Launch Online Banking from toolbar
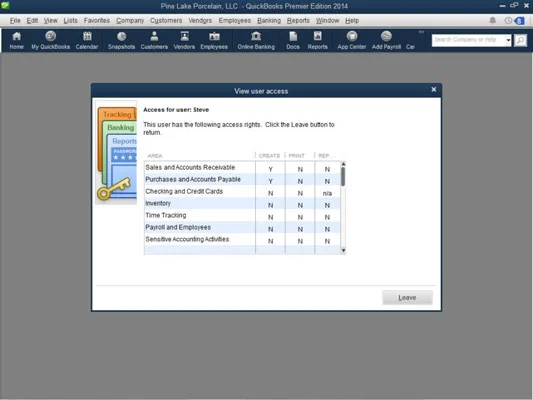Screen dimensions: 533x400 [256, 40]
